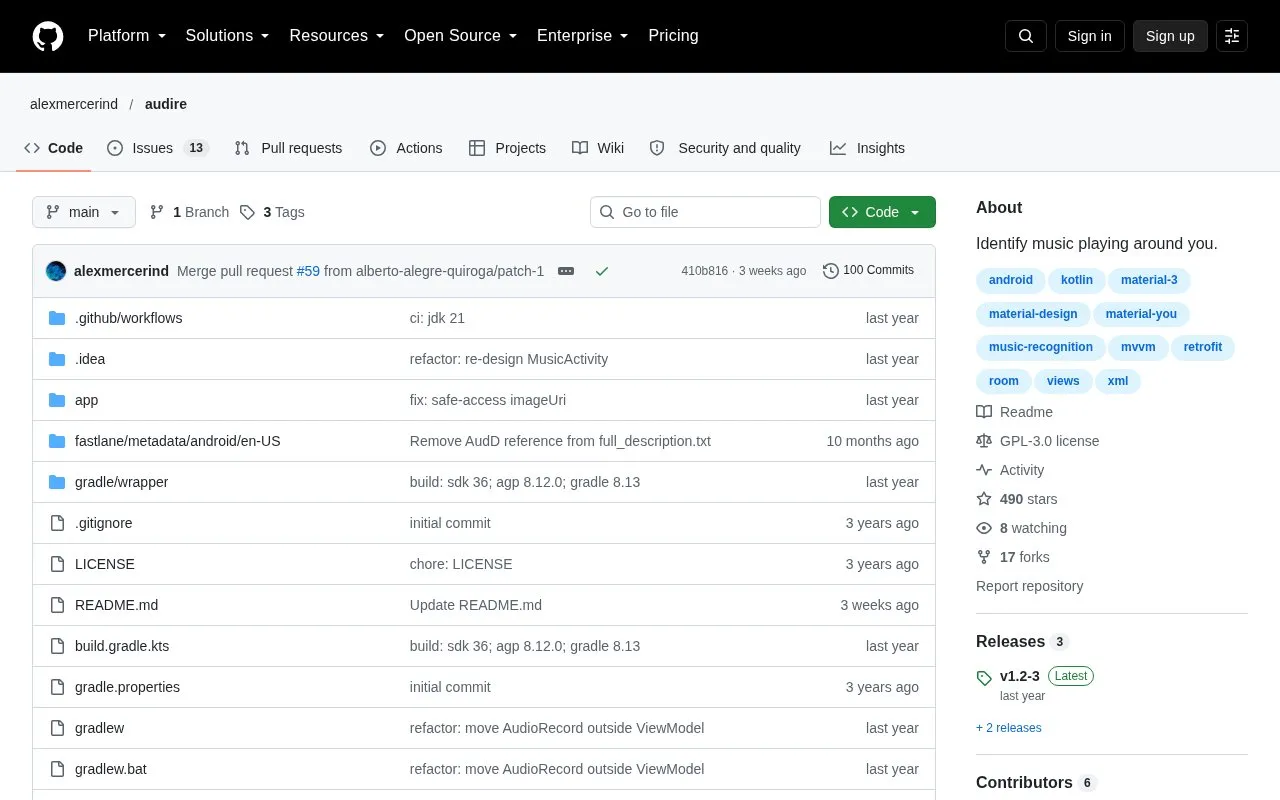Viewport: 1280px width, 800px height.
Task: Open the Enterprise dropdown menu
Action: 582,36
